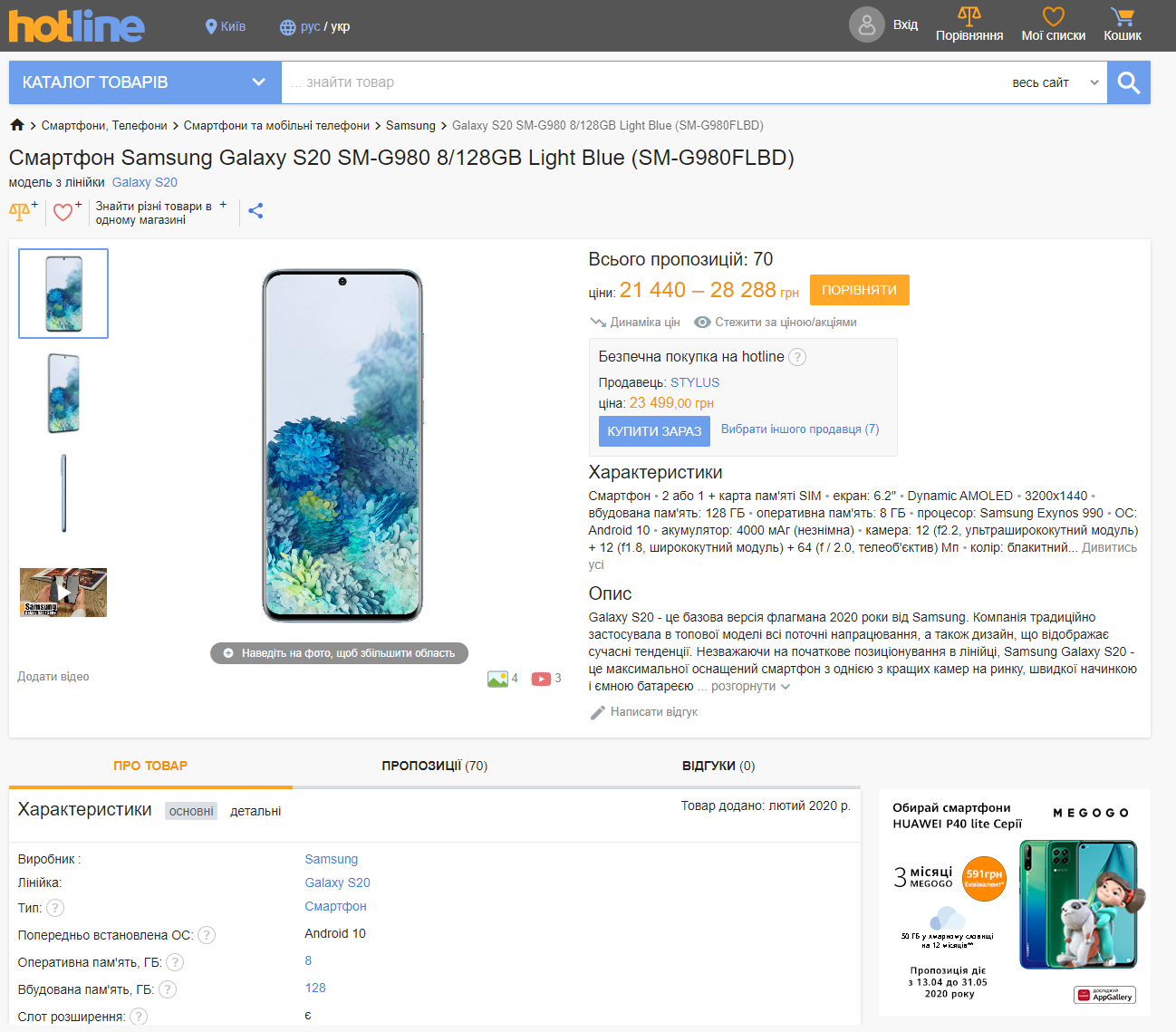Open the user login avatar icon
Viewport: 1176px width, 1032px height.
(866, 24)
